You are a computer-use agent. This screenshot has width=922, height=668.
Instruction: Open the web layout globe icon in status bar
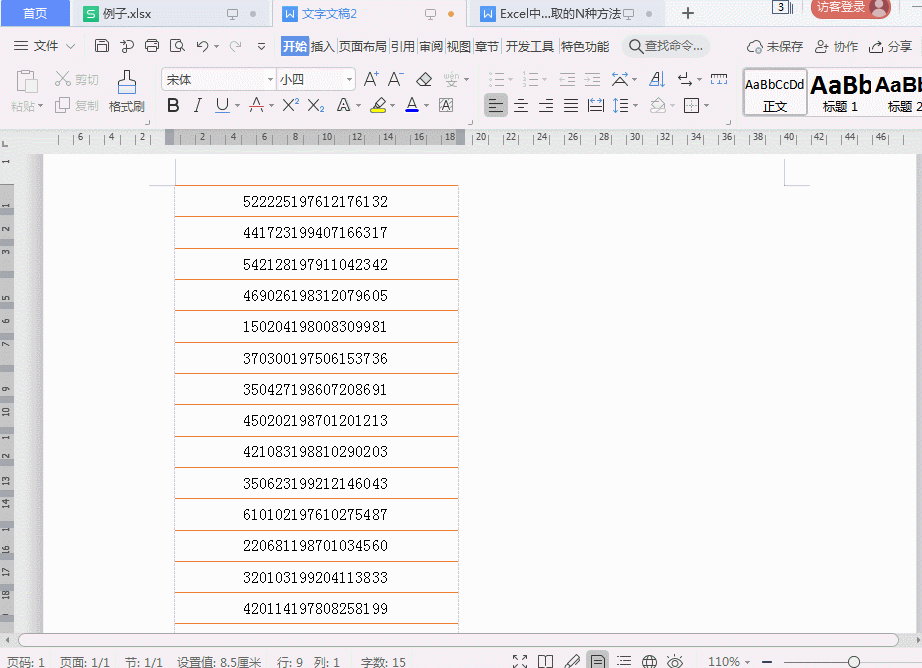[649, 662]
